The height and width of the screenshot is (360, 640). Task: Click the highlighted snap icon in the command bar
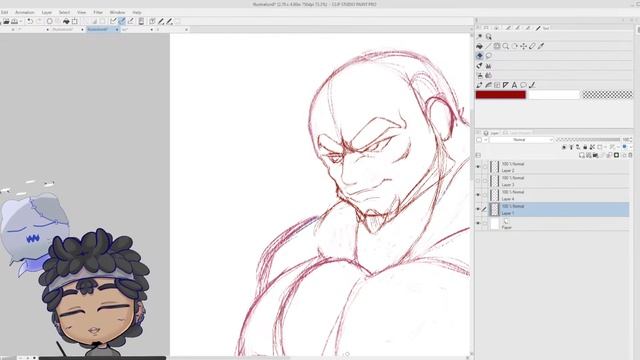click(122, 21)
